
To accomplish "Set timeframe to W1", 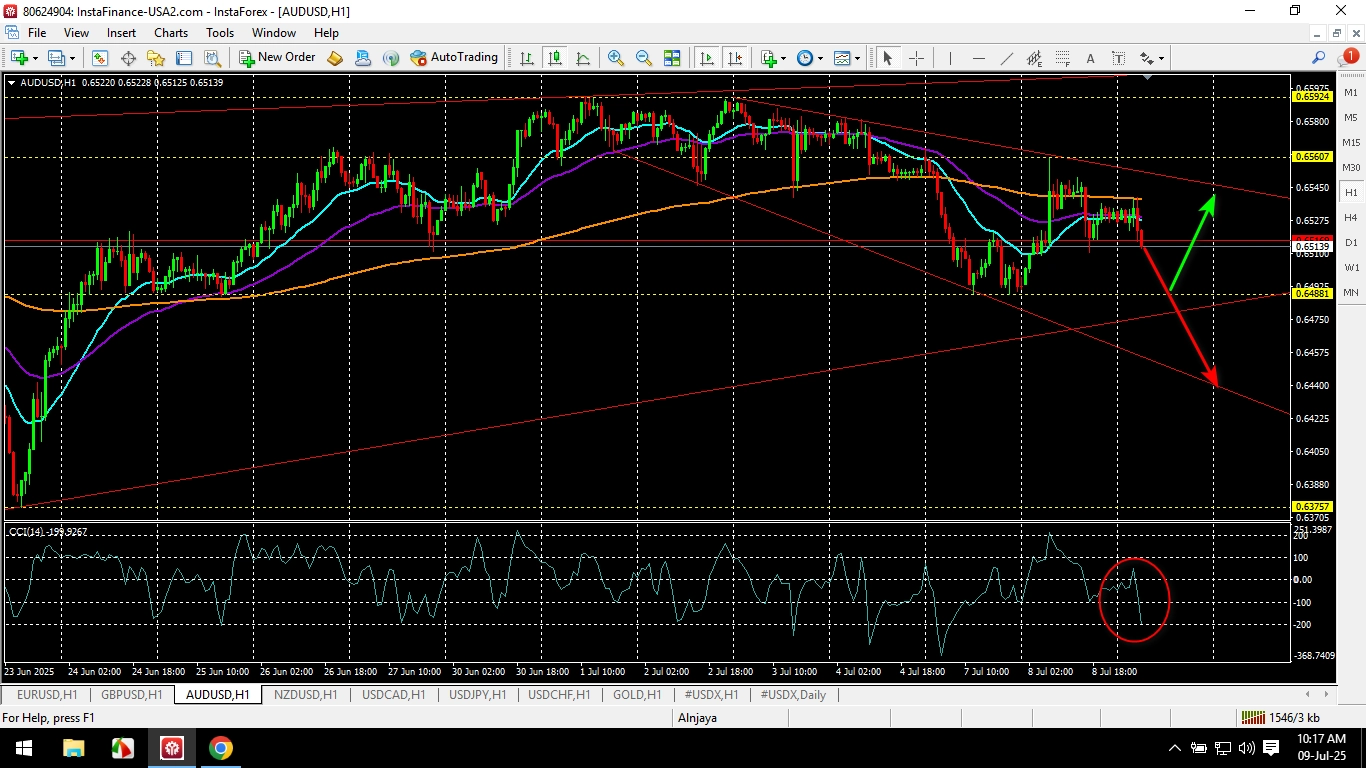I will click(1351, 267).
